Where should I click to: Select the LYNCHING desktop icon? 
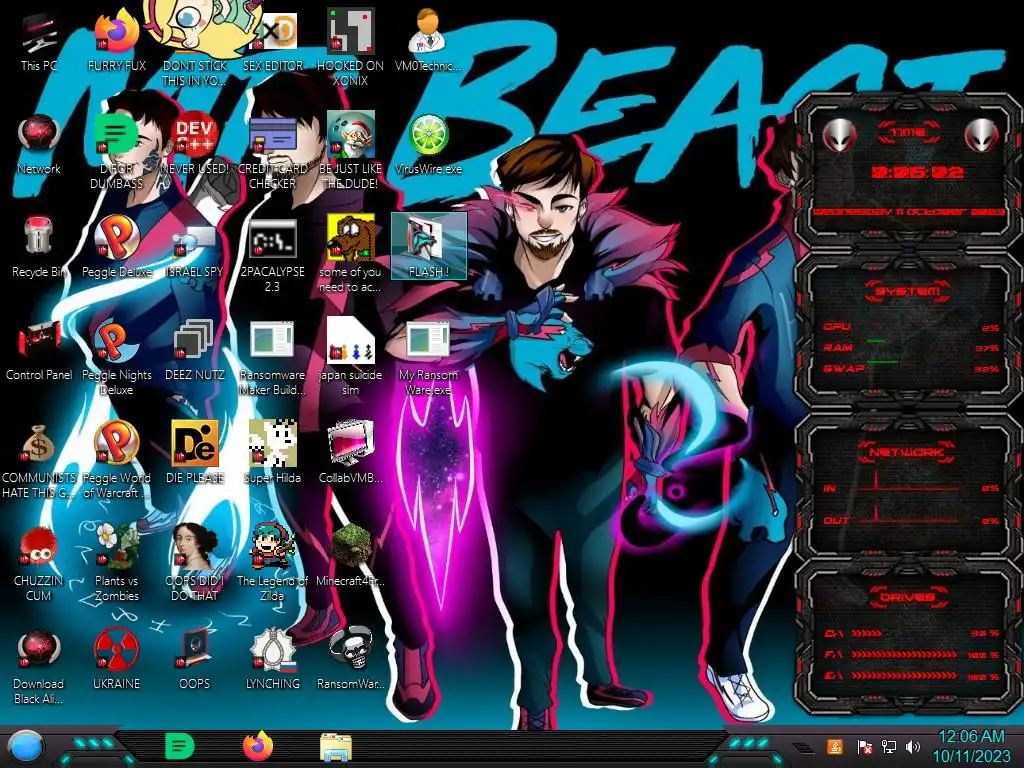point(272,660)
